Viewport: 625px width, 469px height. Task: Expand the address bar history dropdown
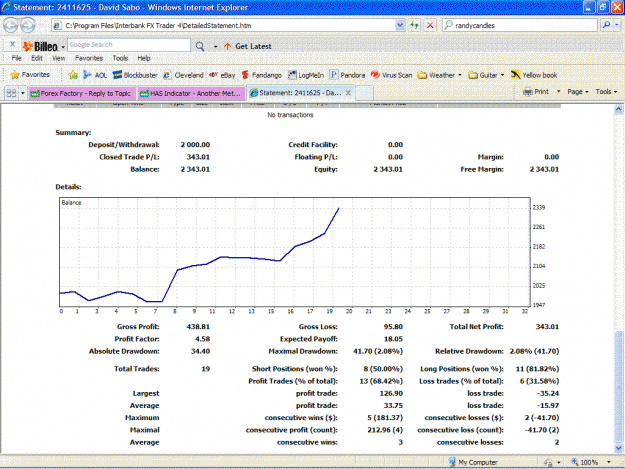click(x=400, y=26)
